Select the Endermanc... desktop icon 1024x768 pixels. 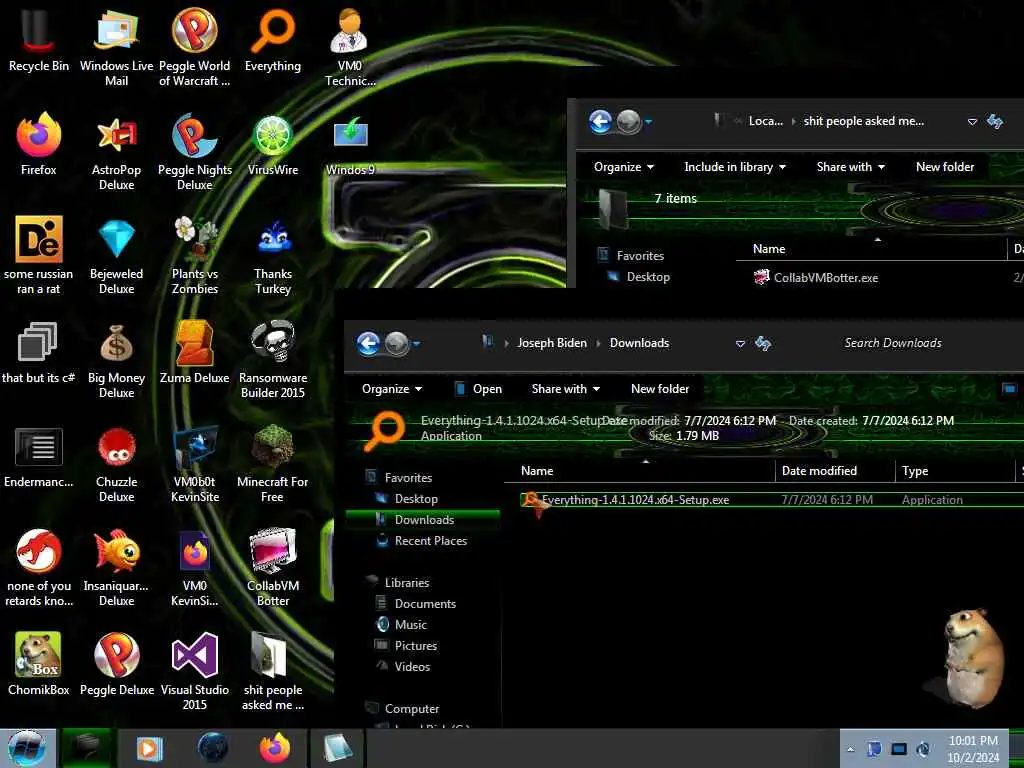point(39,456)
